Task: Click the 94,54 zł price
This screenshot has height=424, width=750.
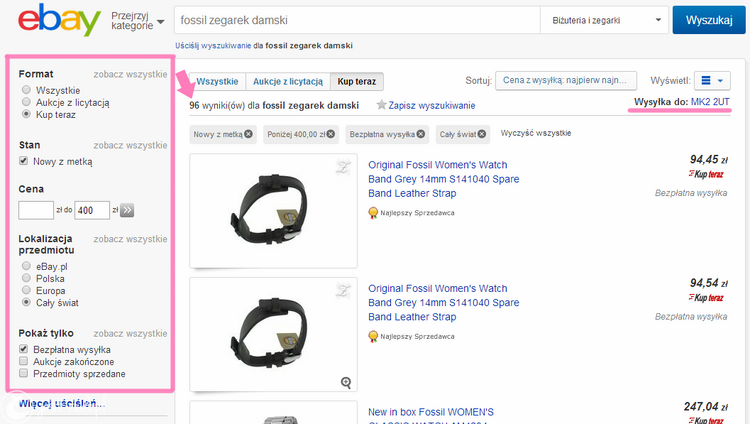Action: point(708,283)
